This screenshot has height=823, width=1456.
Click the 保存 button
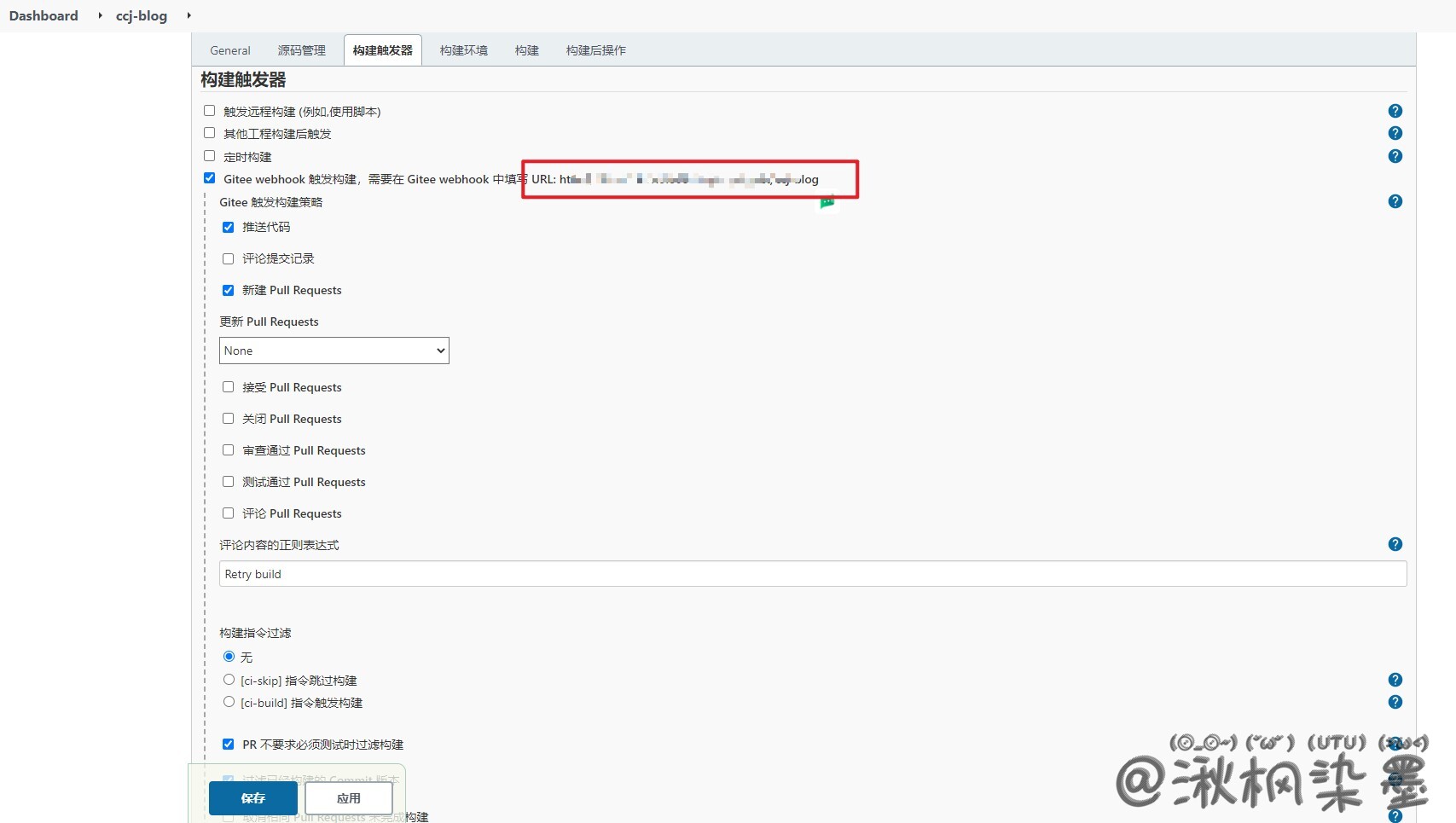tap(252, 798)
